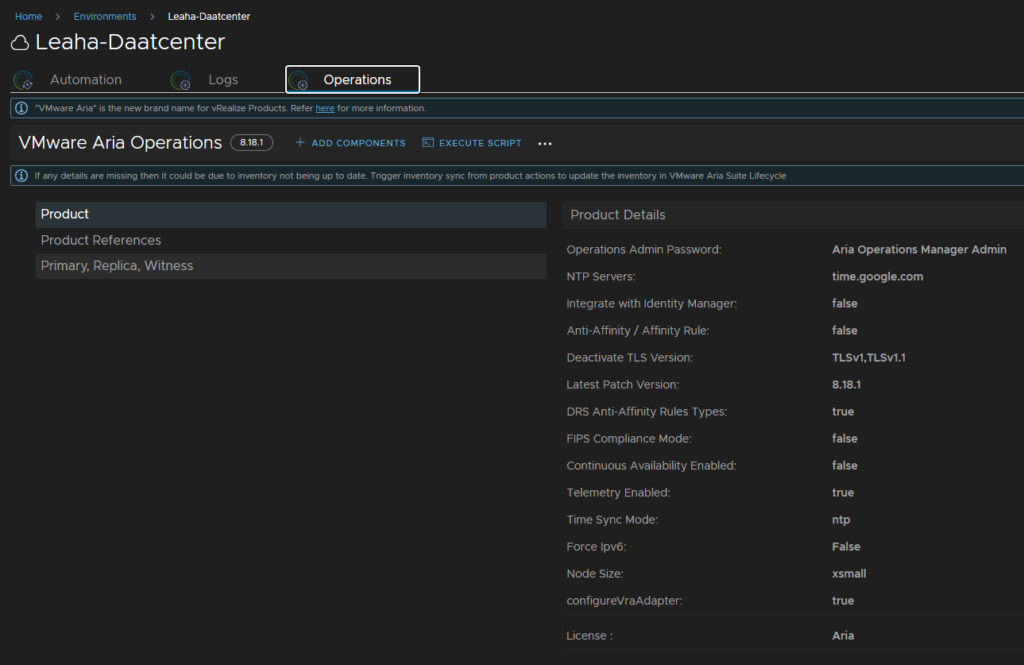Click the DRS Anti-Affinity Rules Types value 'true'

click(x=843, y=412)
